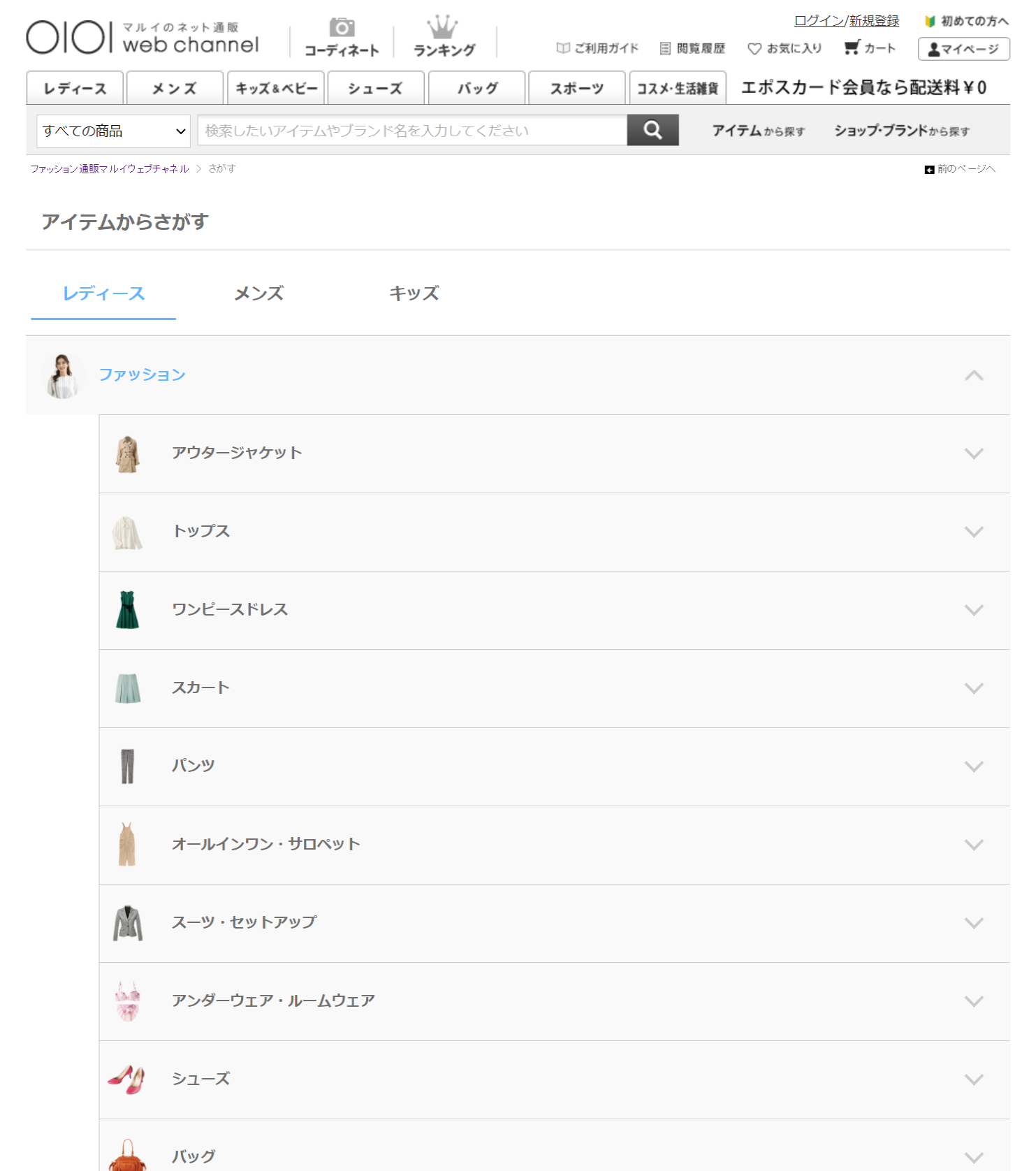1036x1171 pixels.
Task: Click the OIOI web channel logo
Action: click(x=143, y=37)
